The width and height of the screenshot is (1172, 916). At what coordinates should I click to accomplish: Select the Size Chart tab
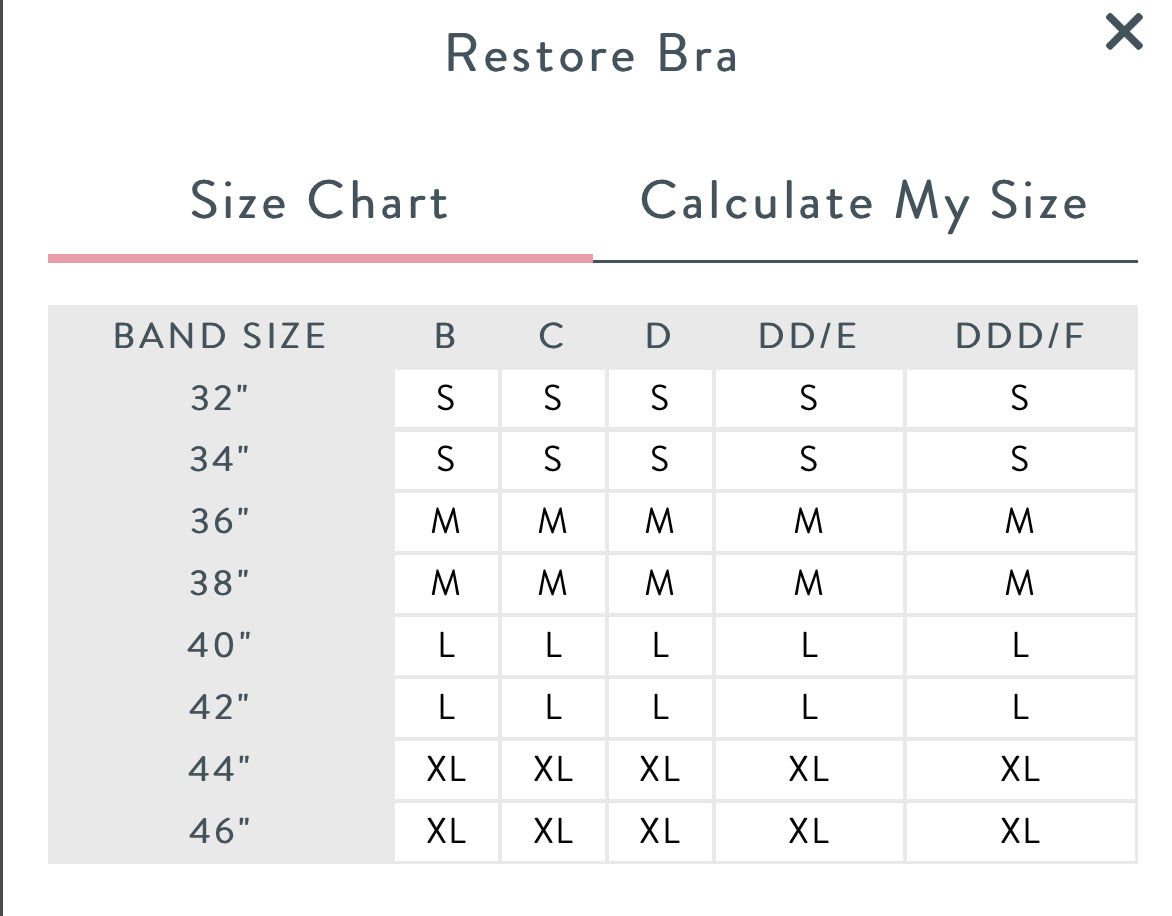coord(319,202)
